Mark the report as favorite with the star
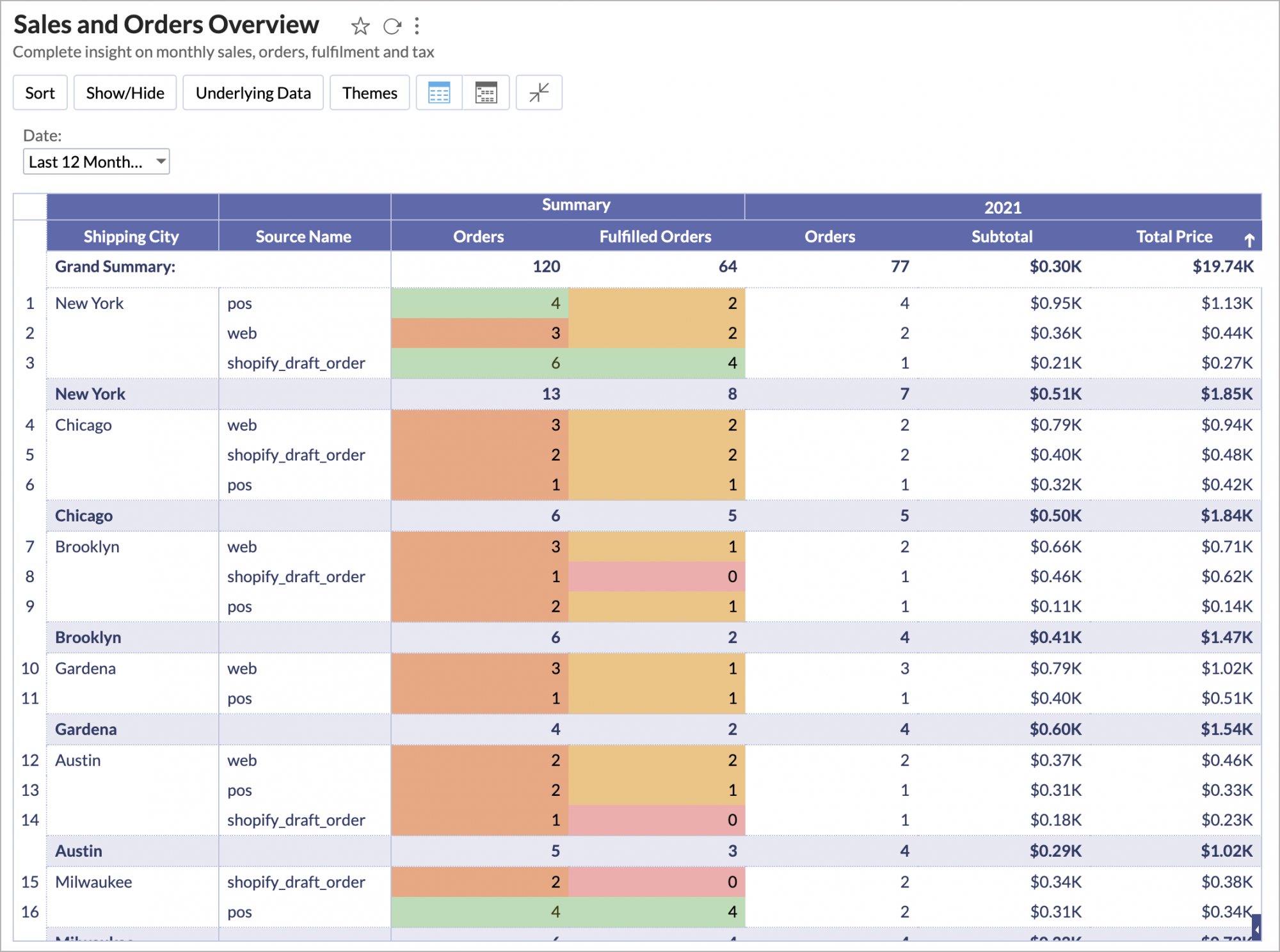The image size is (1280, 952). pyautogui.click(x=360, y=26)
